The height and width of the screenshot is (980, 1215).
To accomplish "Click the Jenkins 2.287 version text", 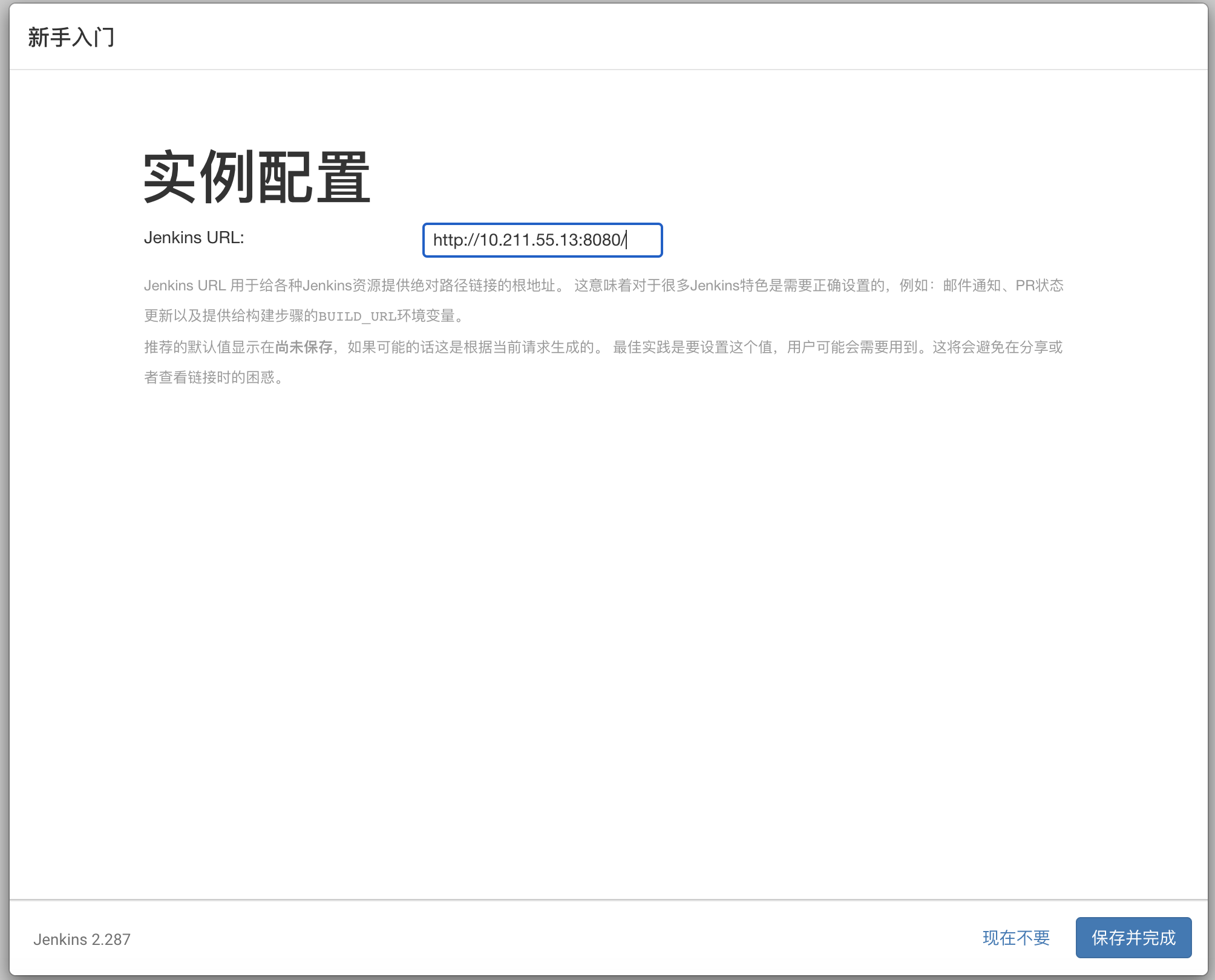I will point(82,939).
